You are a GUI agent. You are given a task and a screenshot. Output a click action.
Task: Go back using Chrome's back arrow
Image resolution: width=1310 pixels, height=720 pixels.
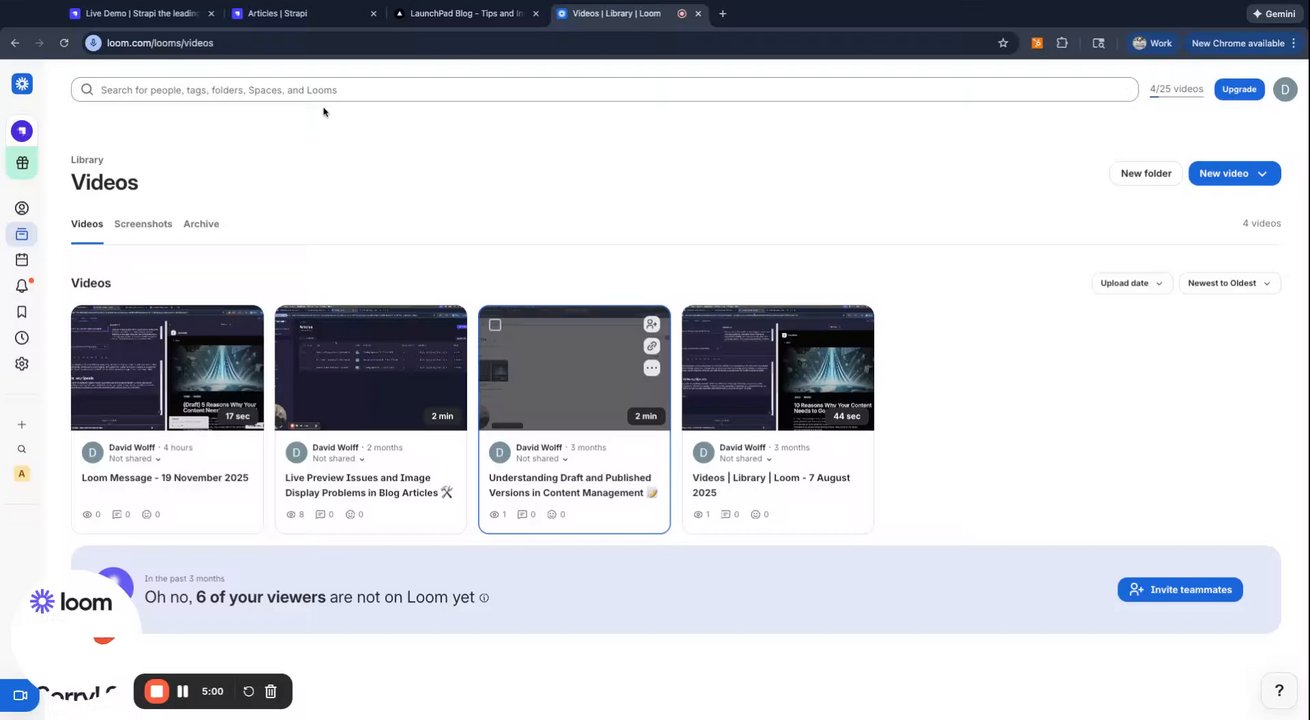tap(15, 43)
